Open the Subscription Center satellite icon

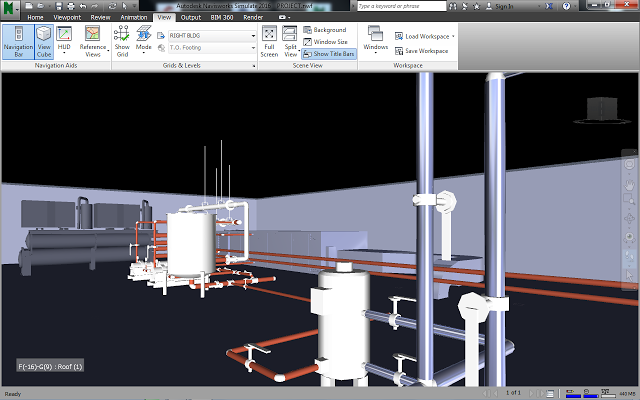click(x=464, y=6)
